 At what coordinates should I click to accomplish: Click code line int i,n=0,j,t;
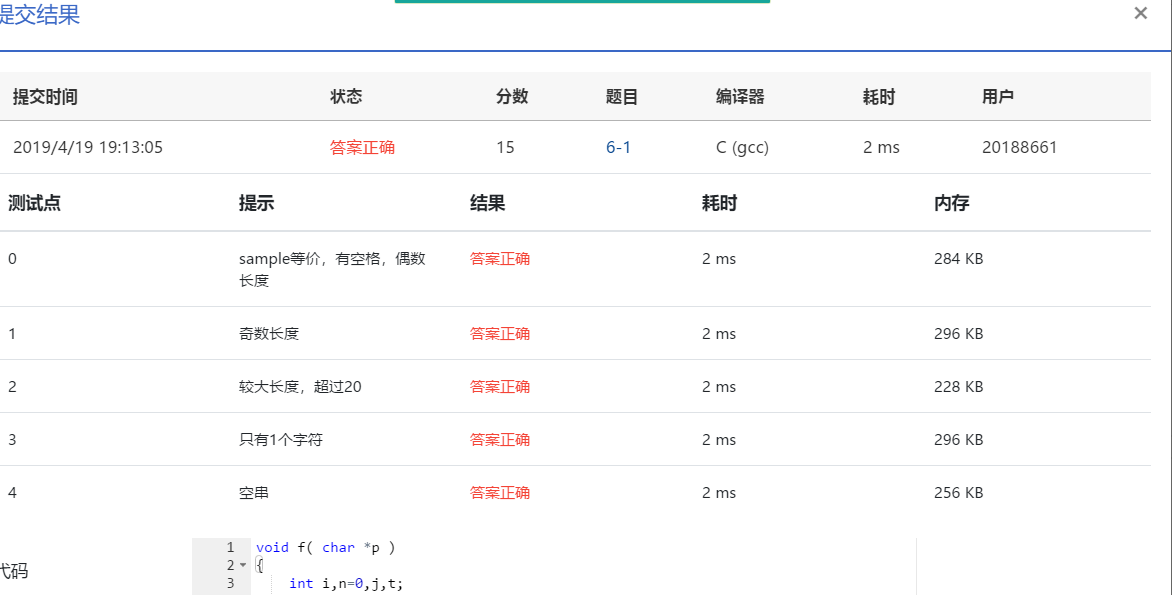(x=346, y=583)
